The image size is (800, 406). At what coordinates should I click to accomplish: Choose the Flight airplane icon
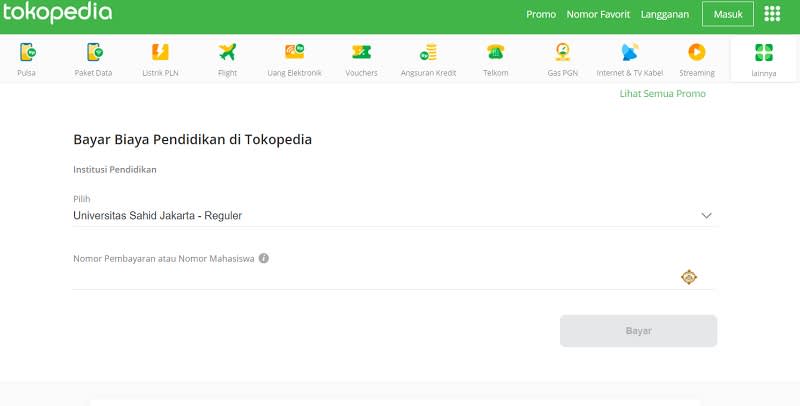click(228, 53)
